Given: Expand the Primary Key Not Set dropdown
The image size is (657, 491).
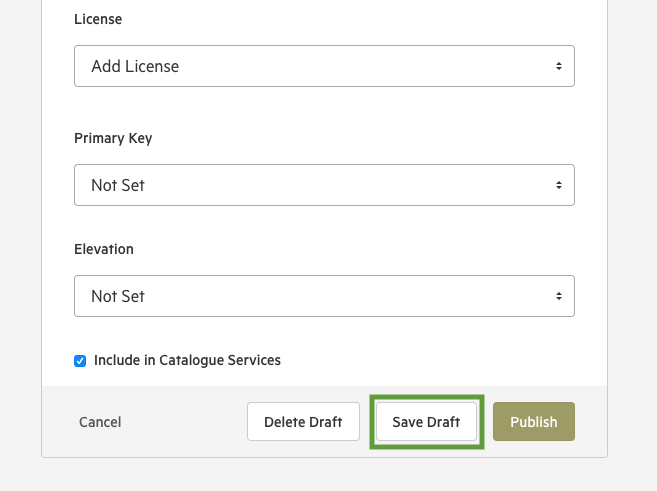Looking at the screenshot, I should [324, 185].
